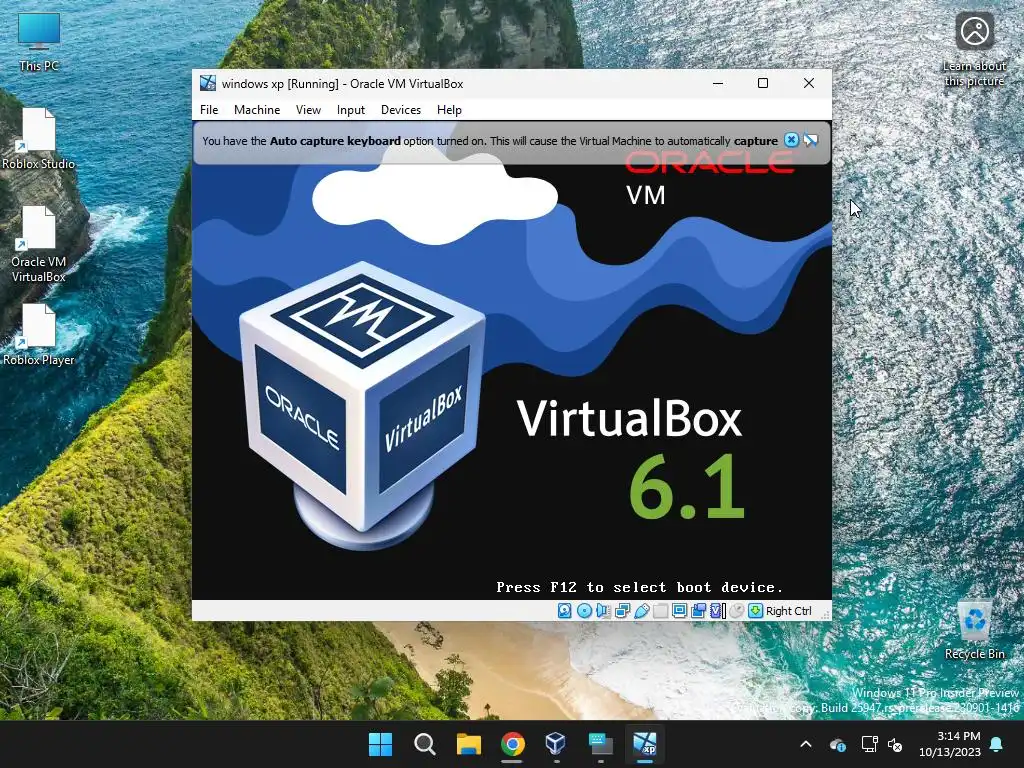Open taskbar Search

pos(424,744)
